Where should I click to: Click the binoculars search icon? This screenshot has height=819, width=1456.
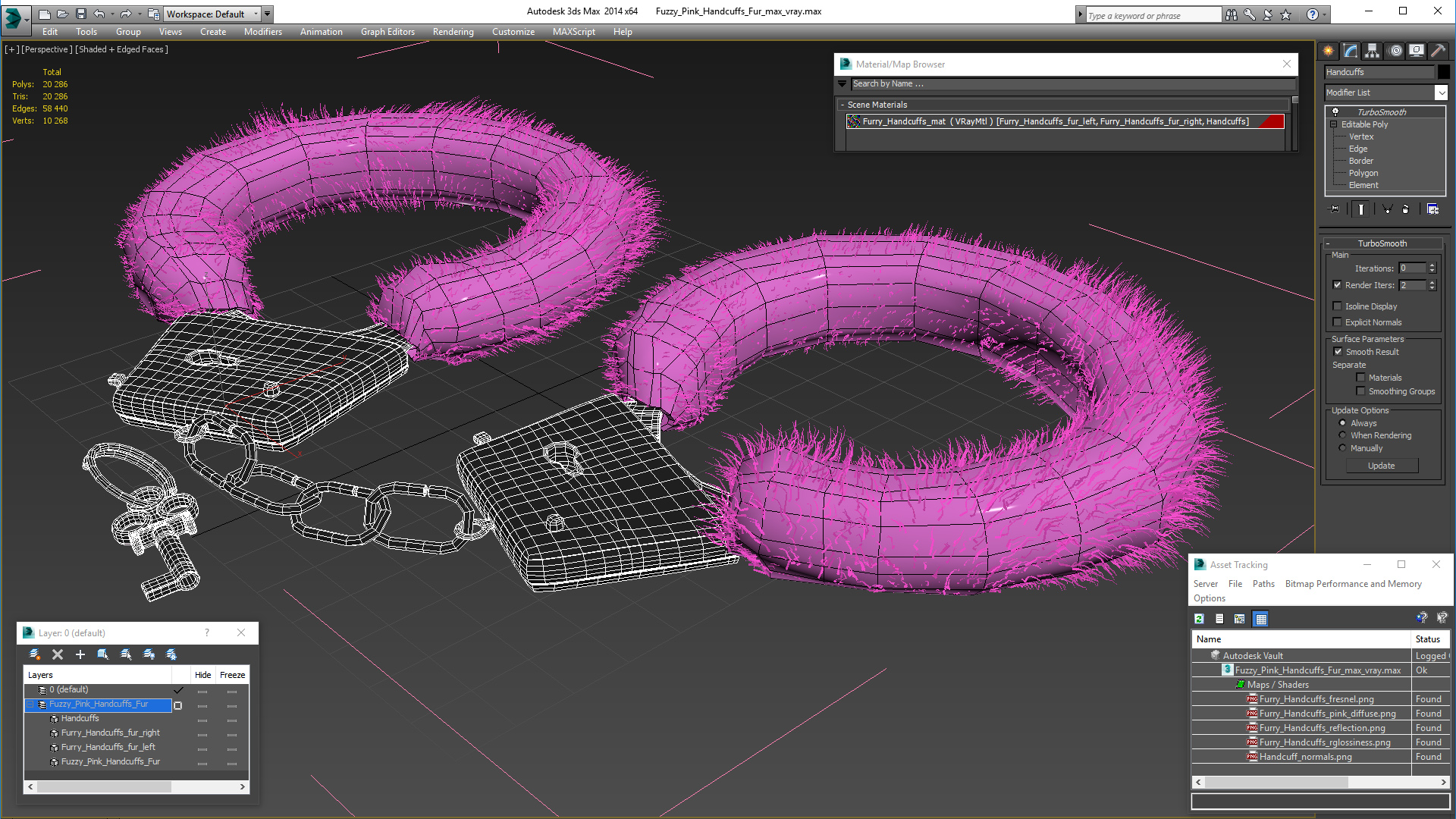click(1231, 14)
